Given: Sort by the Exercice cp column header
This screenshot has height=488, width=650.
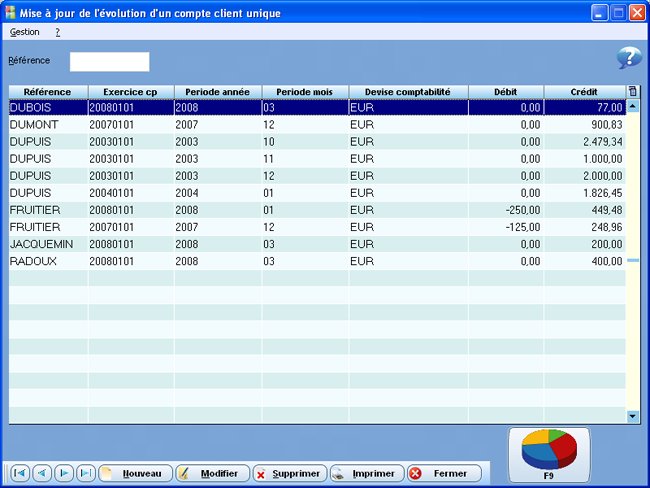Looking at the screenshot, I should tap(131, 92).
